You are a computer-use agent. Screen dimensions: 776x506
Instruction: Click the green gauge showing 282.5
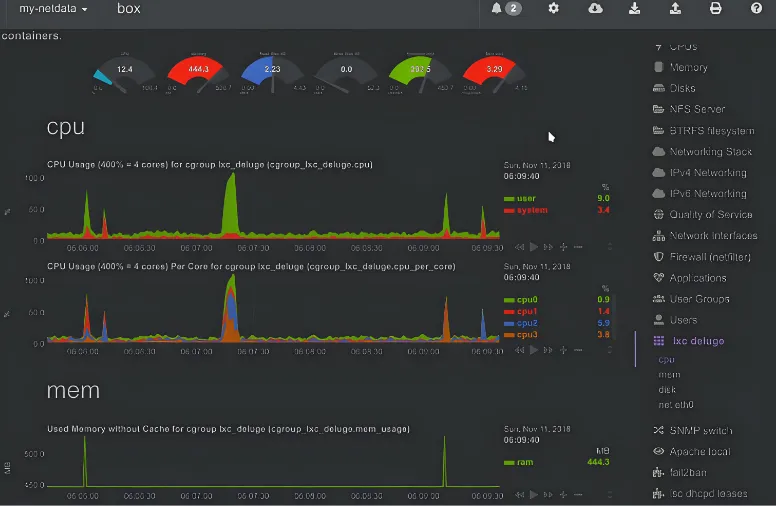(420, 73)
